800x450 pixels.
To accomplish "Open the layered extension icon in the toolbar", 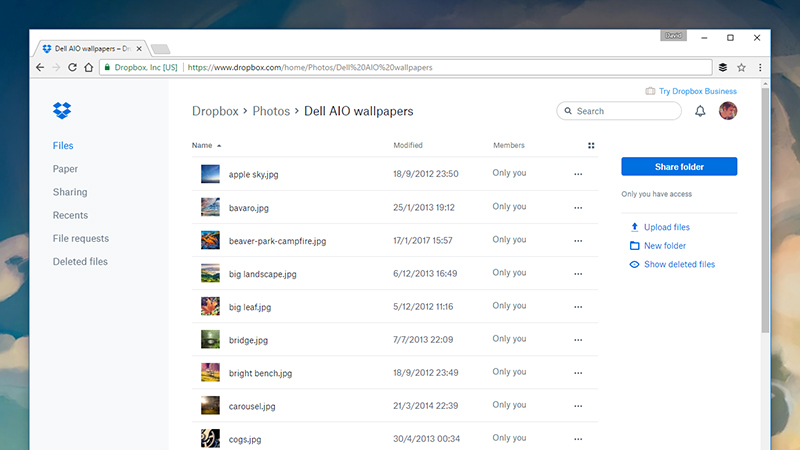I will 723,67.
